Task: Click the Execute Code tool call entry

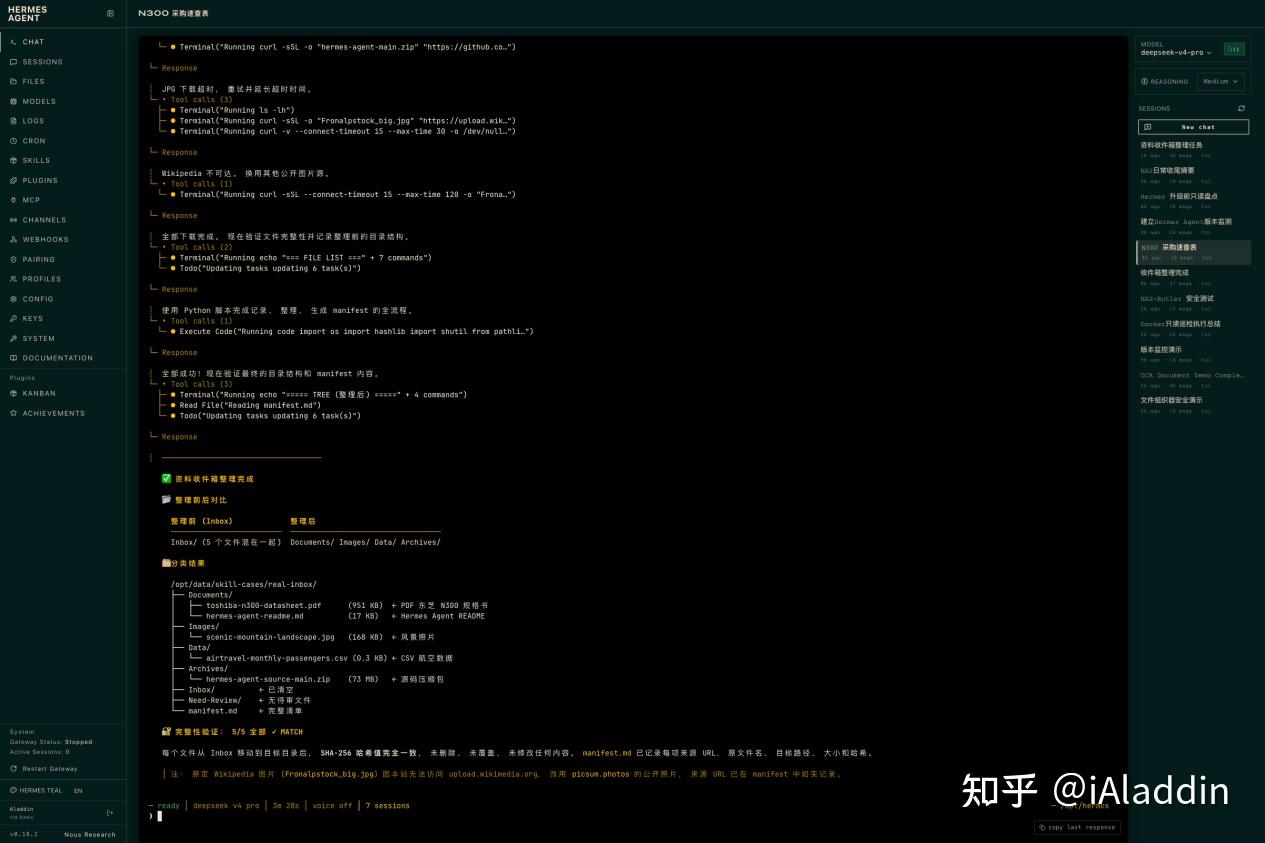Action: [352, 331]
